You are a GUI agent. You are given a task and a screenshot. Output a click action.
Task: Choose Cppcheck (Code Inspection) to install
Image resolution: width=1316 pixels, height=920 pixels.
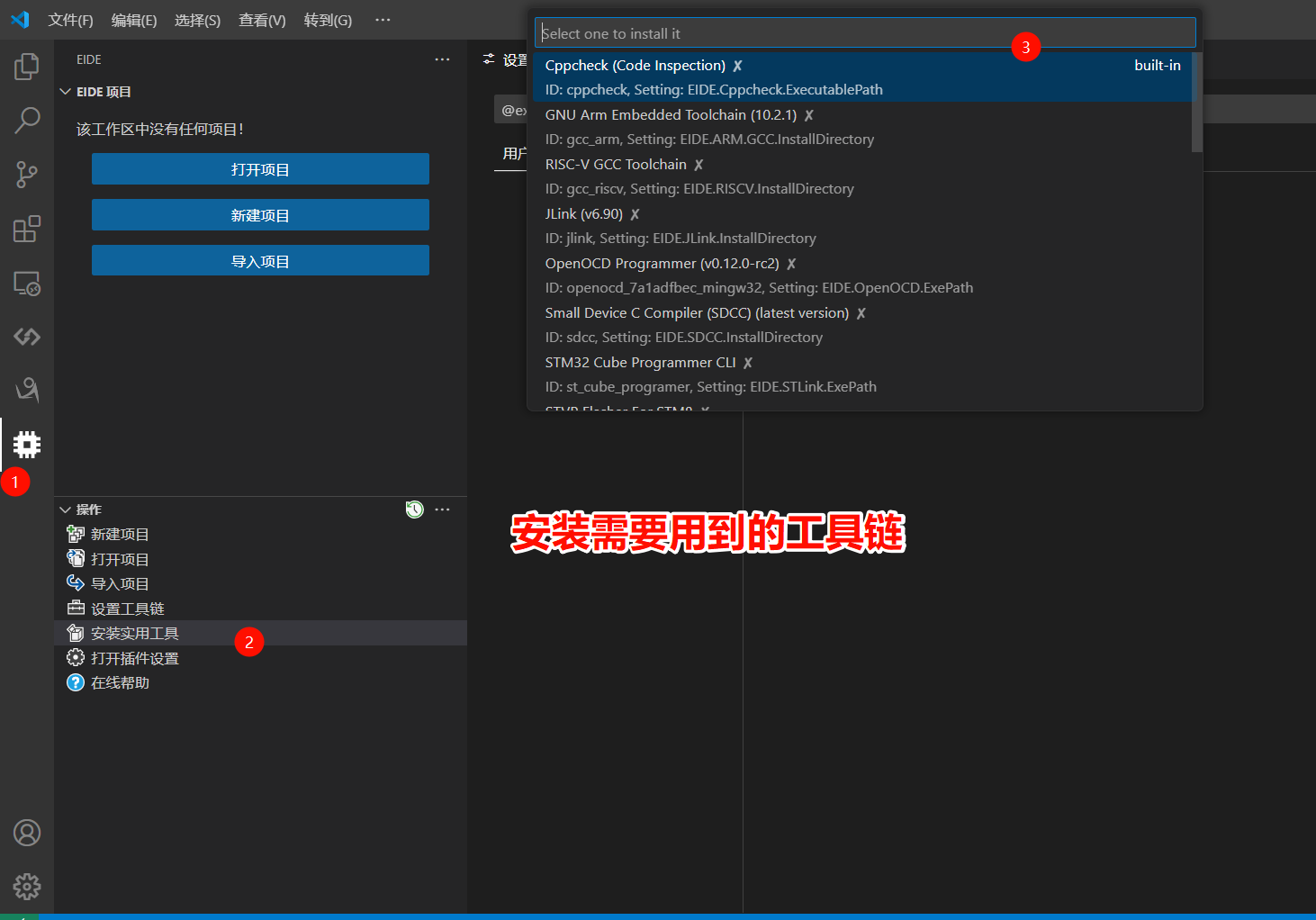pos(861,77)
